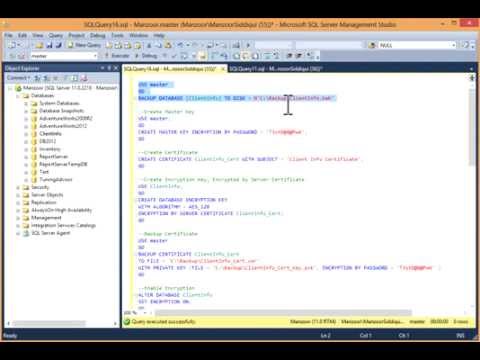Click the Cut icon

click(x=149, y=45)
